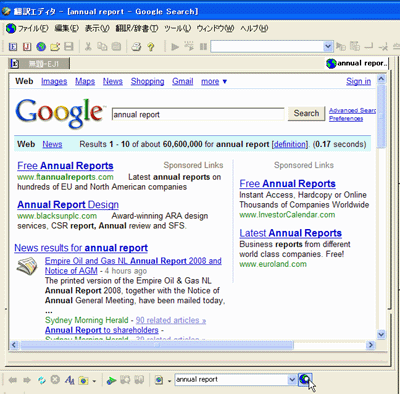Click the Google search input field

pyautogui.click(x=198, y=114)
